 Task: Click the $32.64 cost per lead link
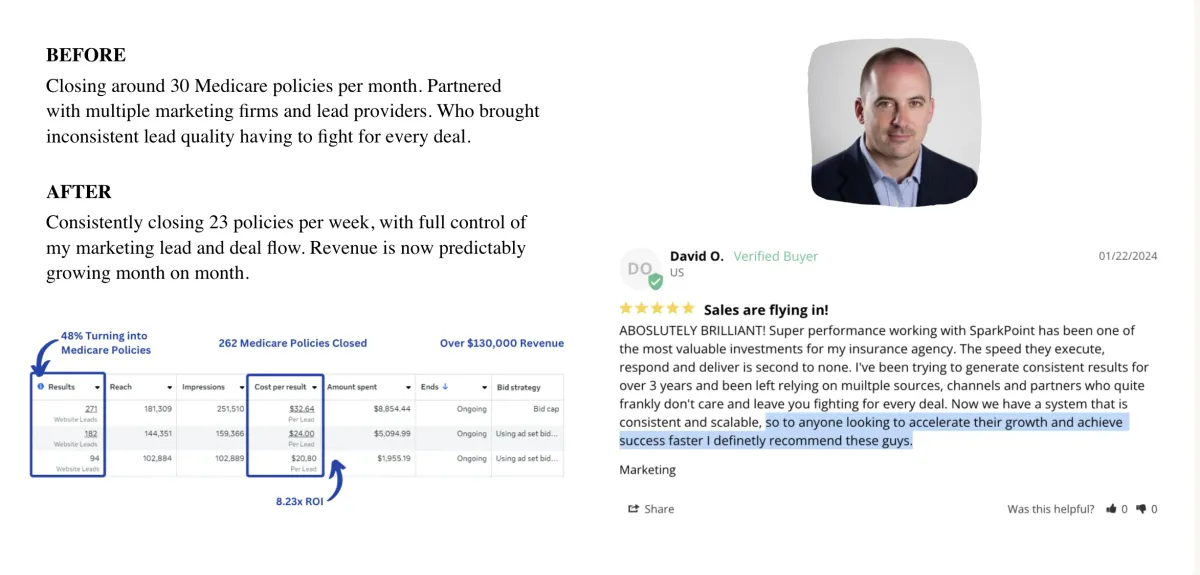(x=302, y=408)
